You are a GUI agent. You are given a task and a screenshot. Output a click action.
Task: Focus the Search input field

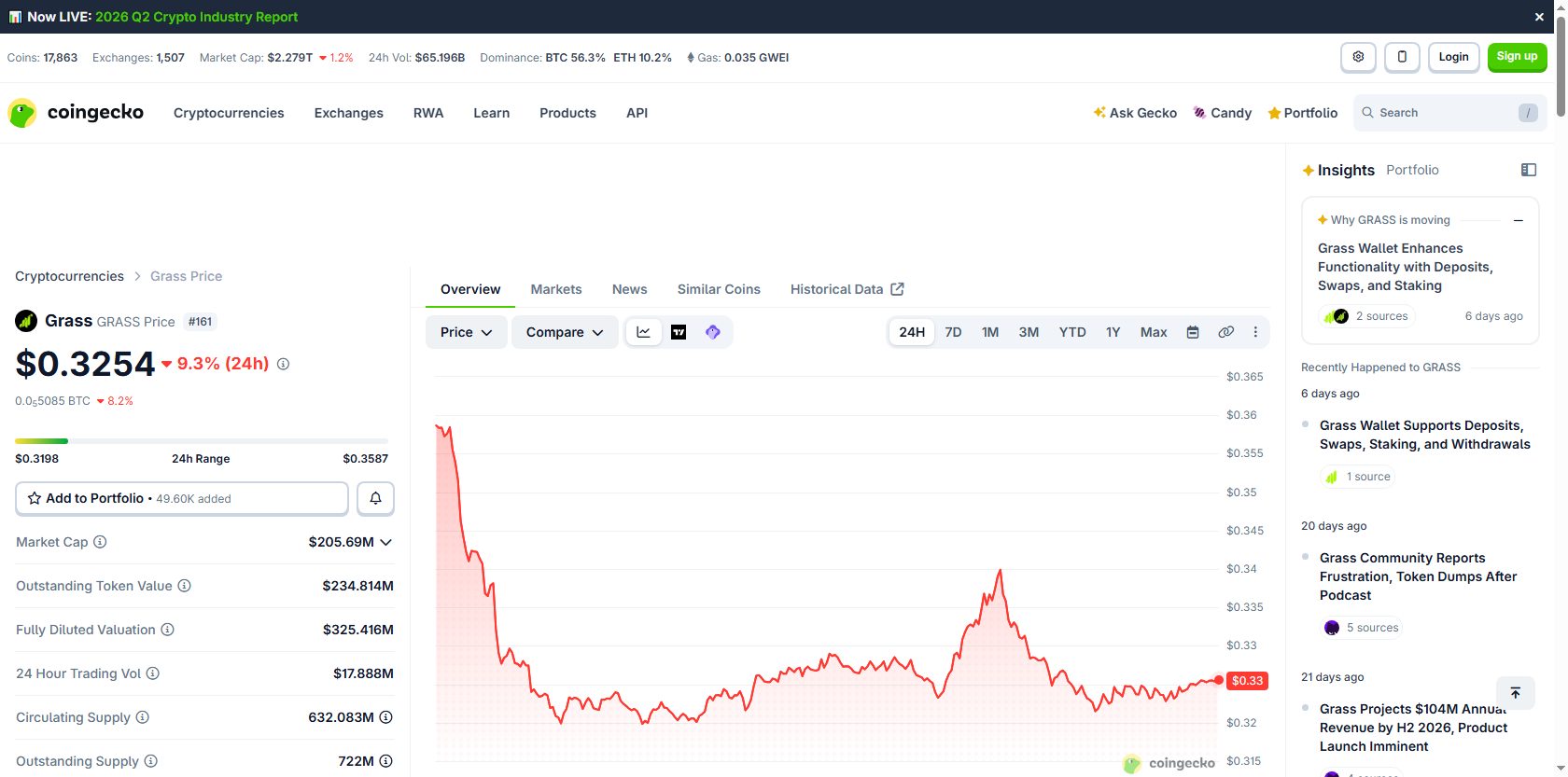[x=1449, y=113]
